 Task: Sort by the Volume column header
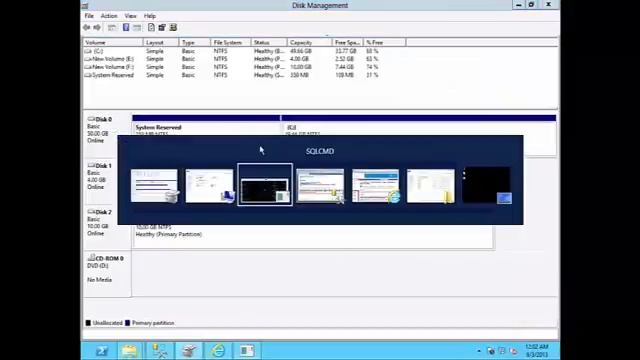click(113, 42)
